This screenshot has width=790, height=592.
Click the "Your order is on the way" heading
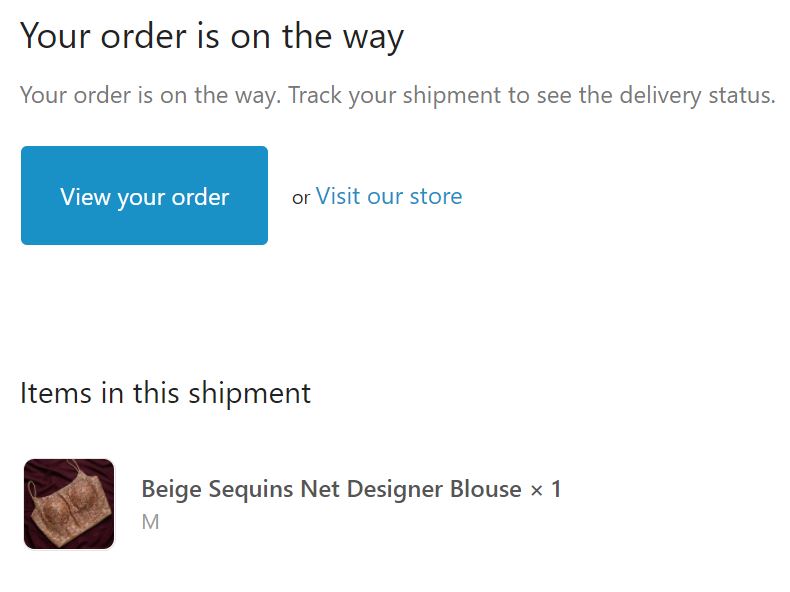tap(212, 37)
